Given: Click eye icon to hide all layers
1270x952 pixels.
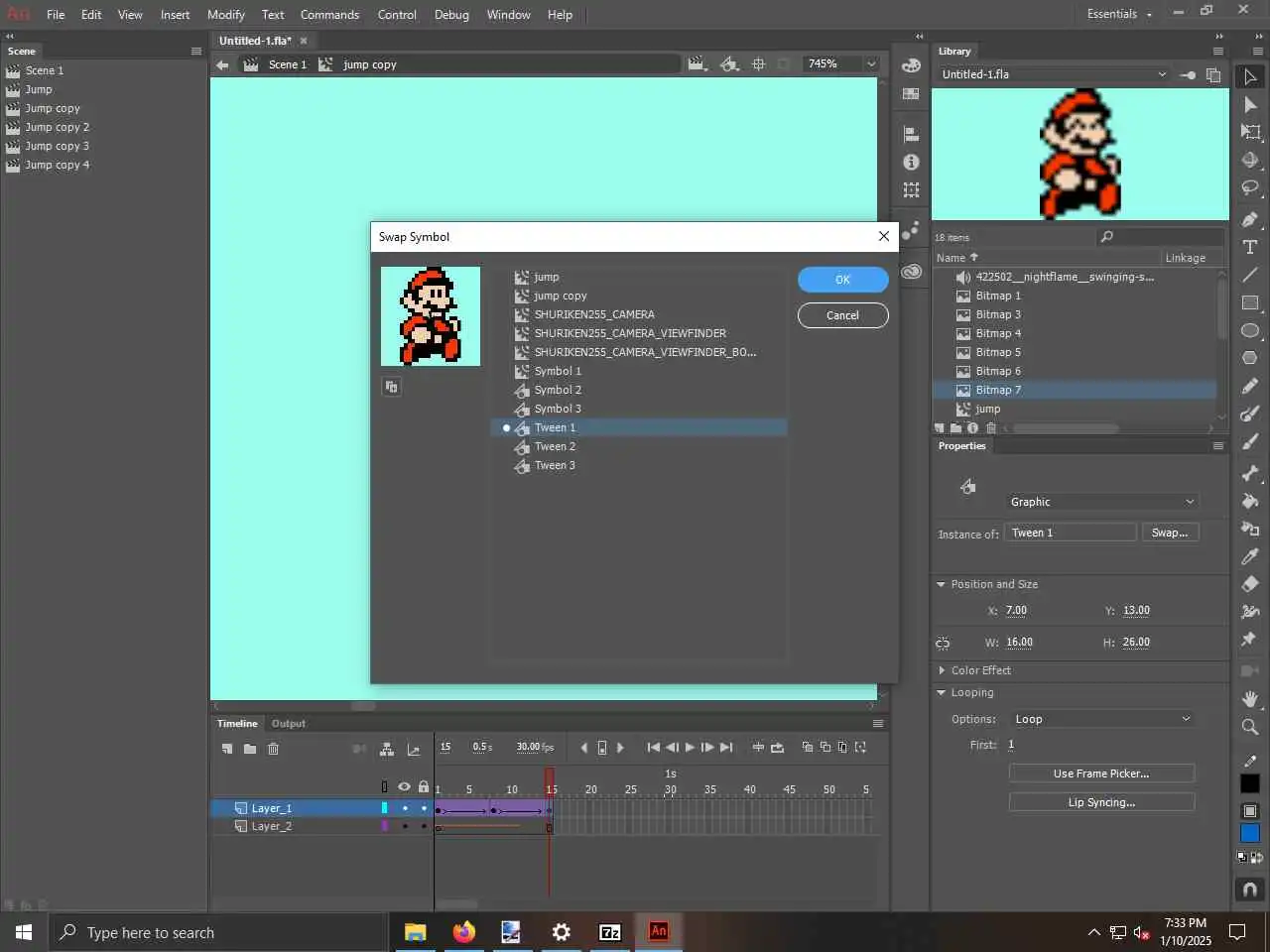Looking at the screenshot, I should tap(404, 787).
